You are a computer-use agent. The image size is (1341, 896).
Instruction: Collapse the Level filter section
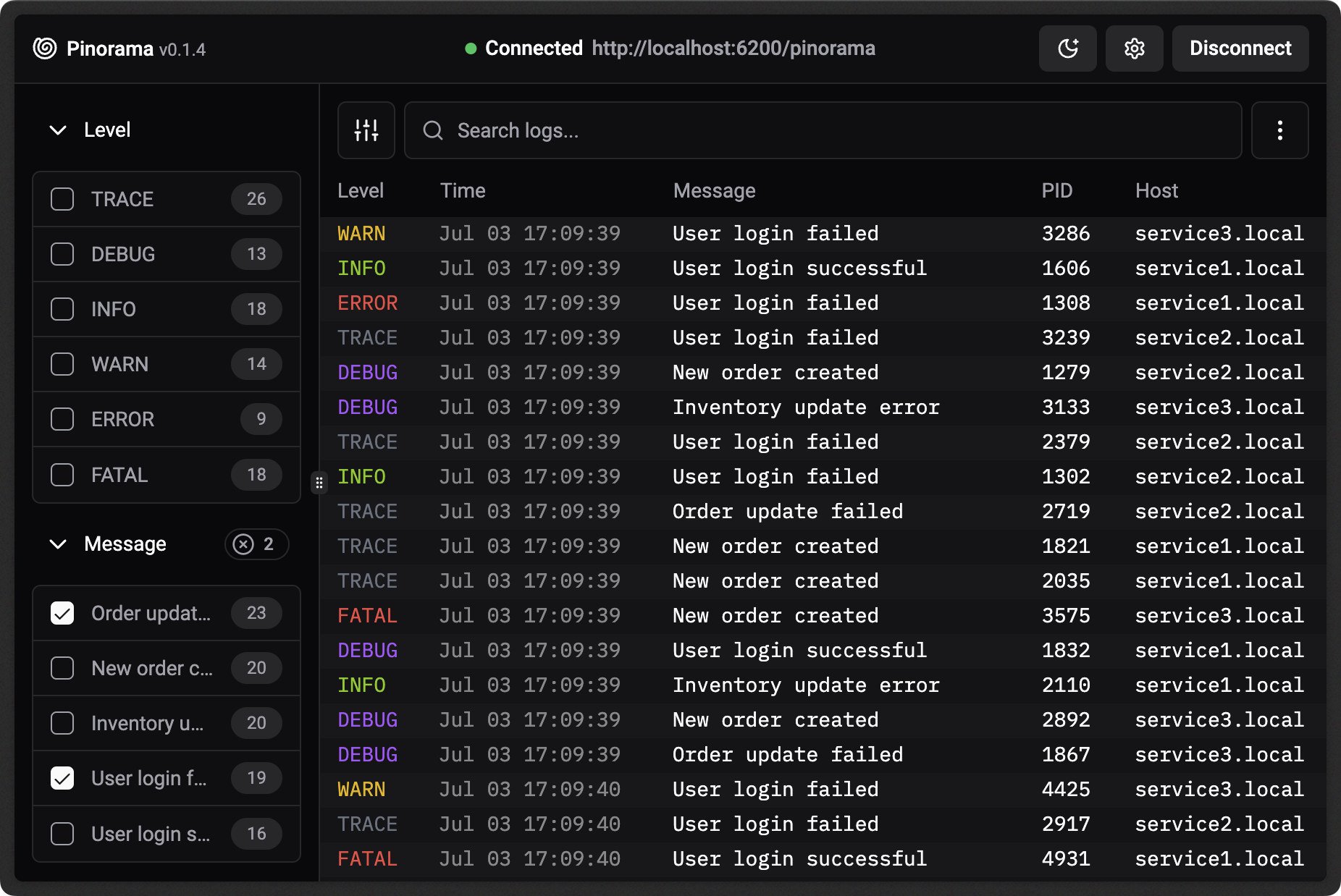[x=58, y=130]
